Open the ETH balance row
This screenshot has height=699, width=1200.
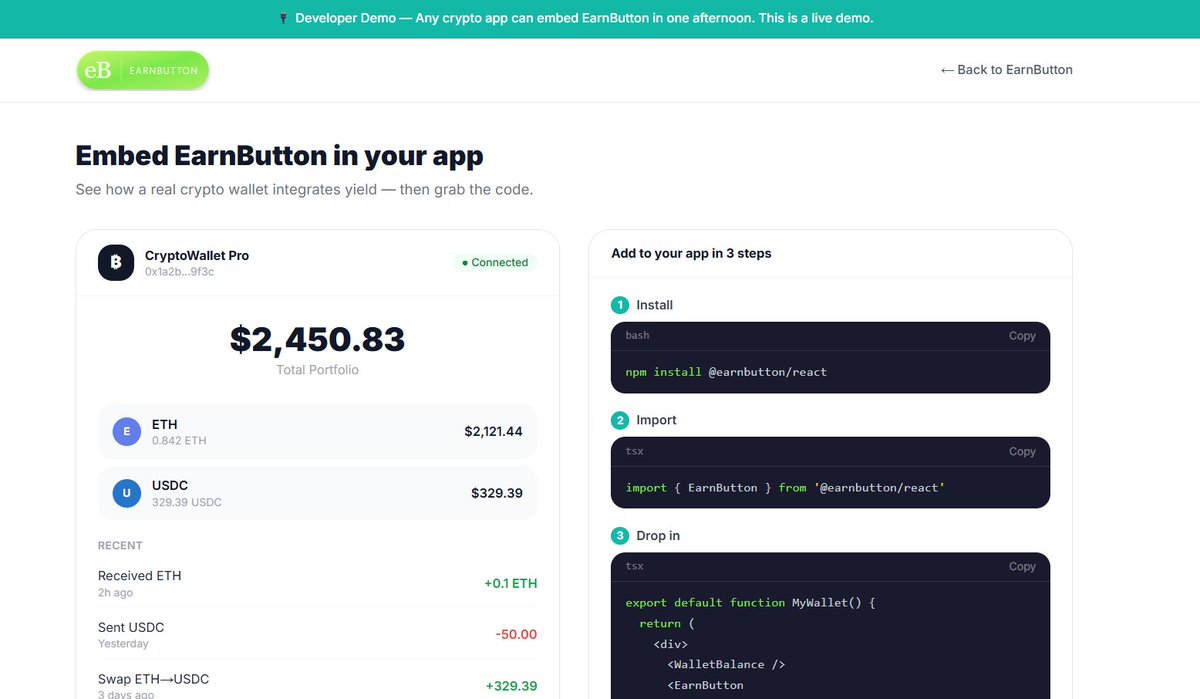tap(318, 432)
